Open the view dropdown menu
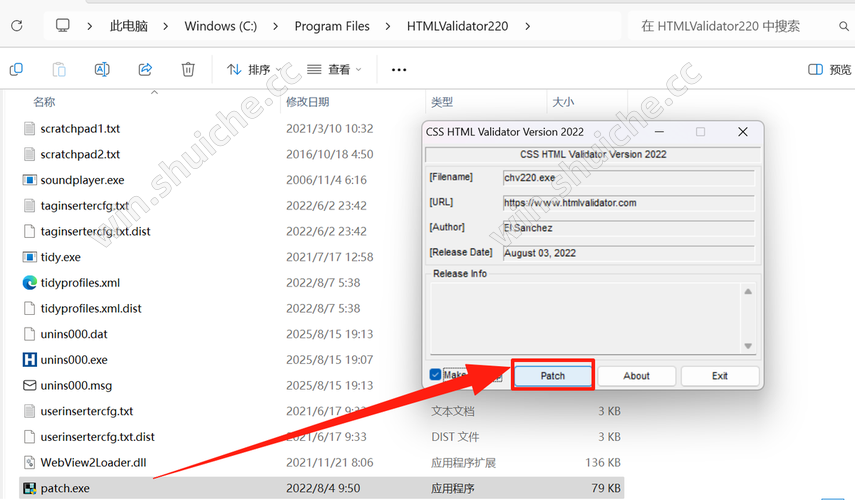This screenshot has height=500, width=855. coord(334,69)
